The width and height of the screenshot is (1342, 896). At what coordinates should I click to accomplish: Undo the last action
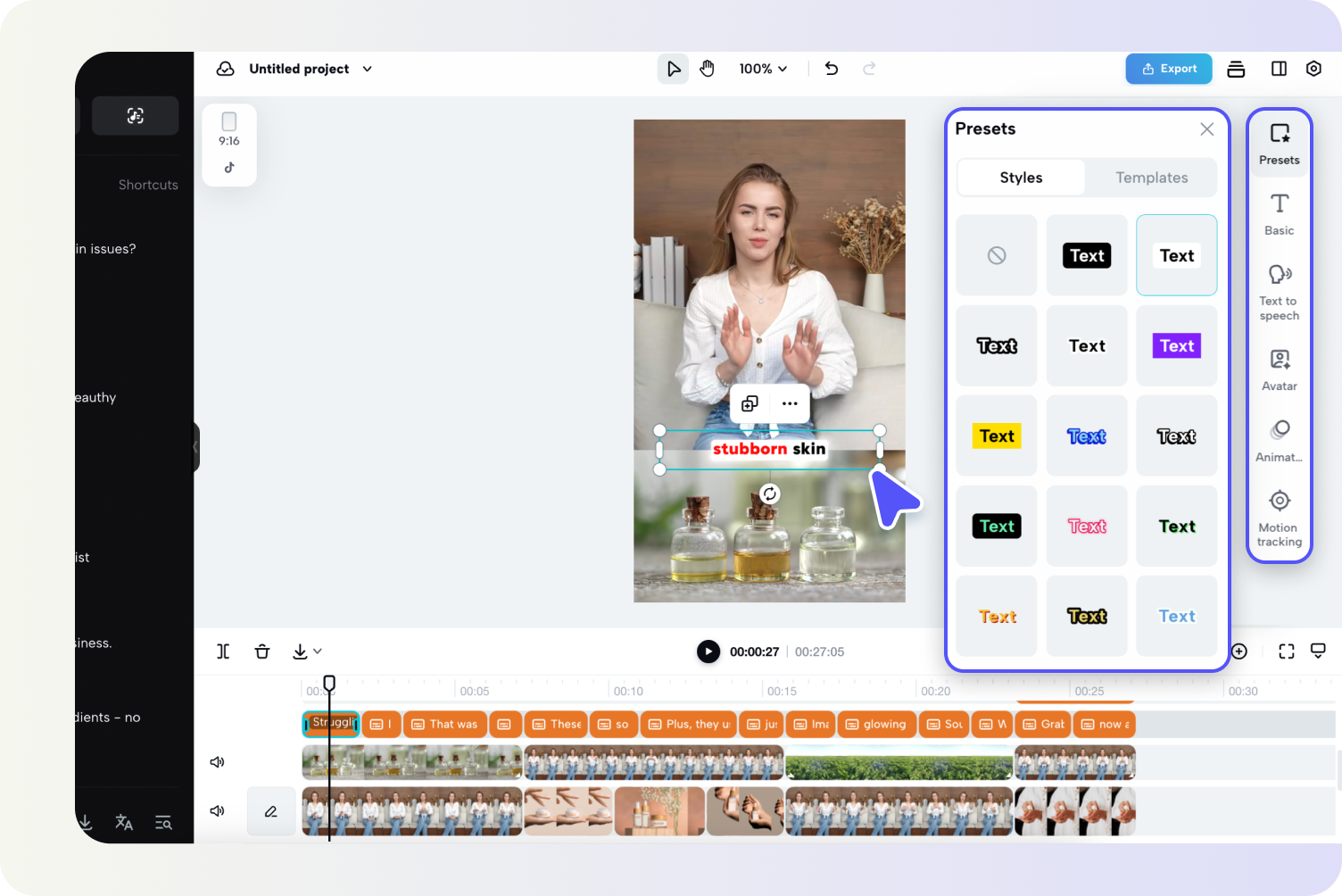(832, 69)
